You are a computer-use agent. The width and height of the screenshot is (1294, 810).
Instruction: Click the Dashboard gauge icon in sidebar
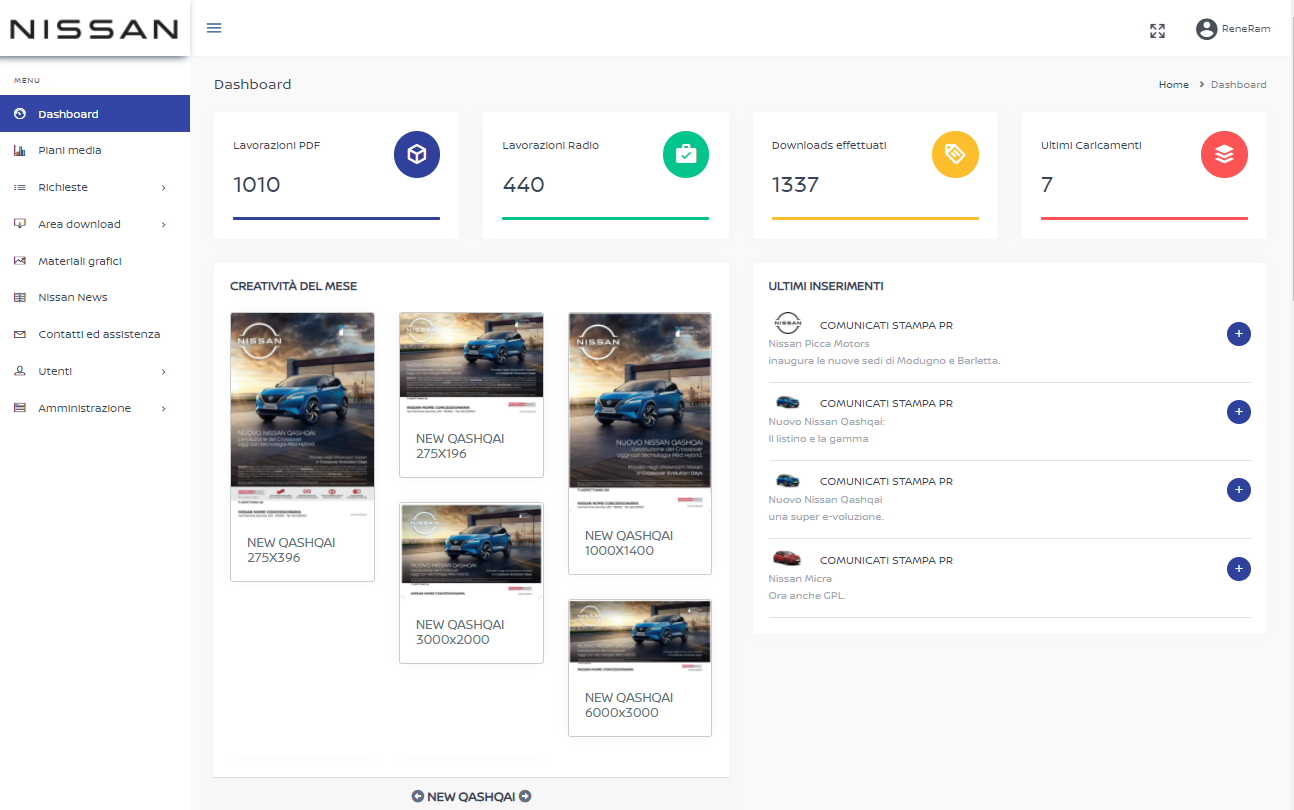(x=20, y=114)
